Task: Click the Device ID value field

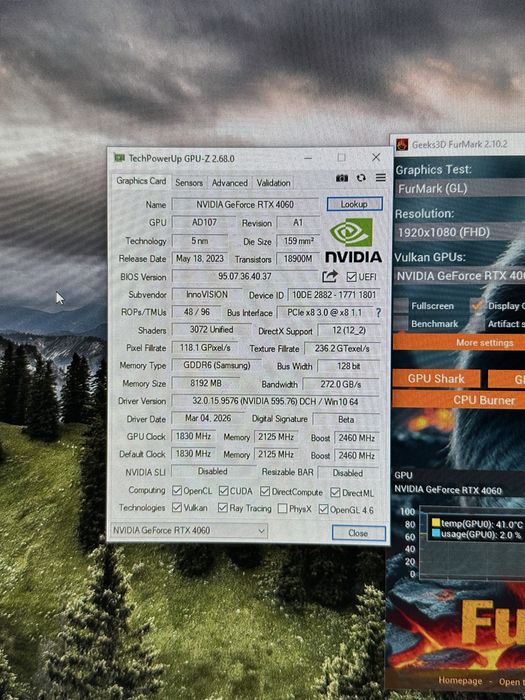Action: [334, 295]
